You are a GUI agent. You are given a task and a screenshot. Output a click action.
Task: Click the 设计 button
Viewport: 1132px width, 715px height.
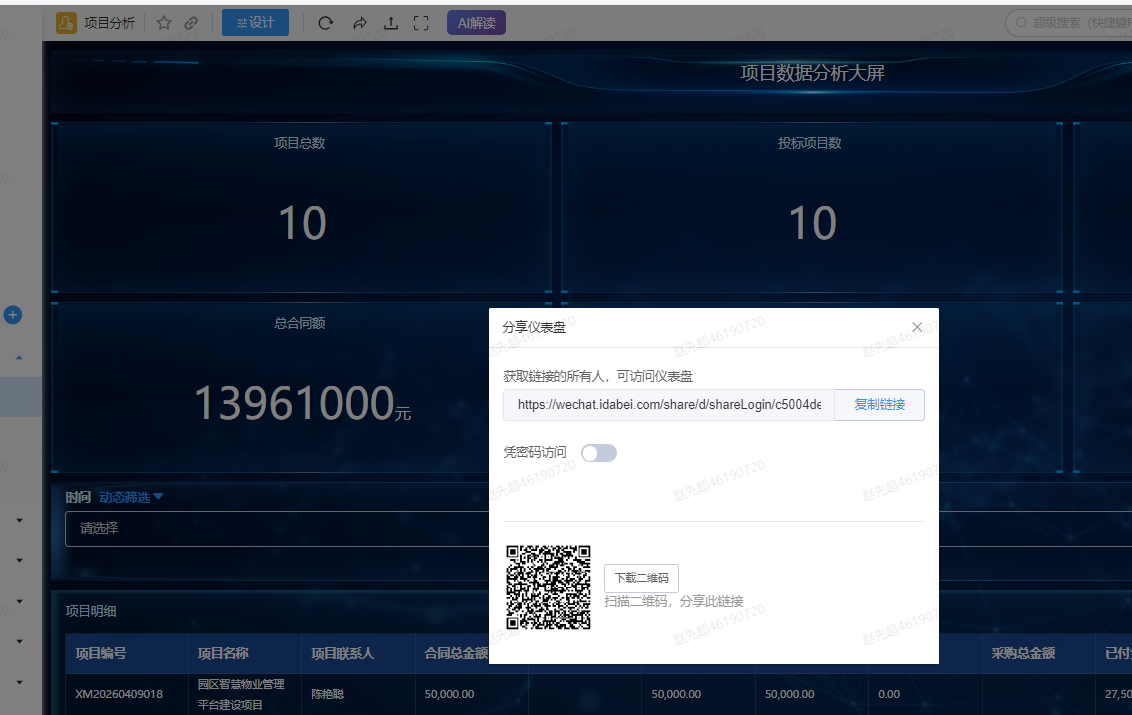pyautogui.click(x=256, y=23)
